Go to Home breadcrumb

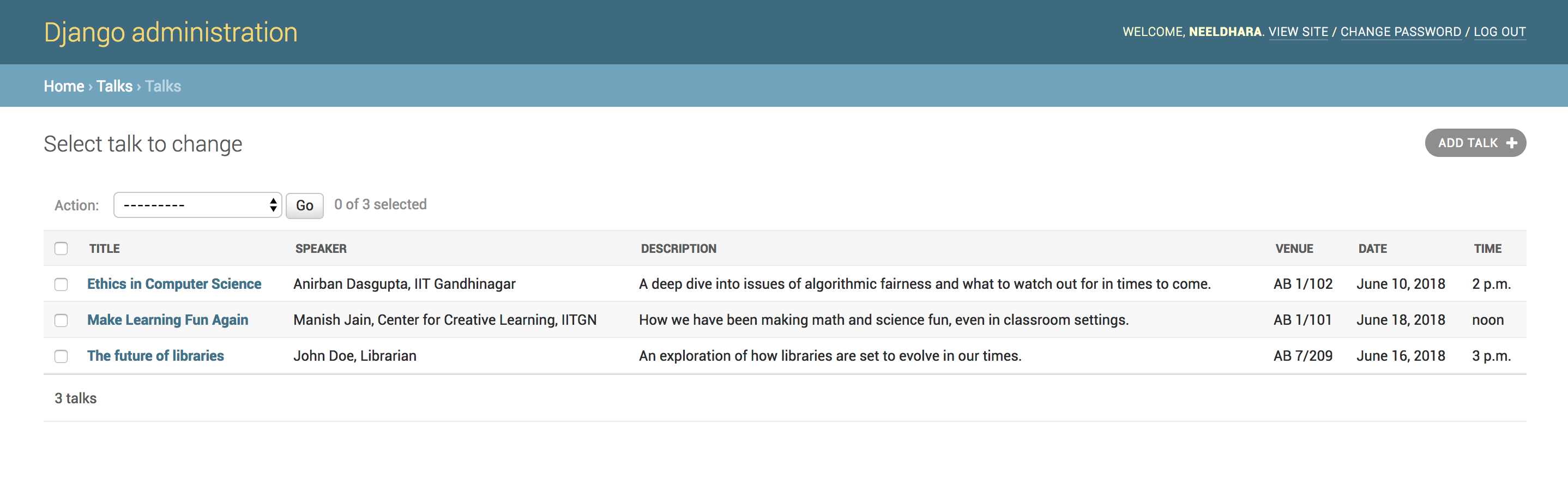pyautogui.click(x=64, y=86)
